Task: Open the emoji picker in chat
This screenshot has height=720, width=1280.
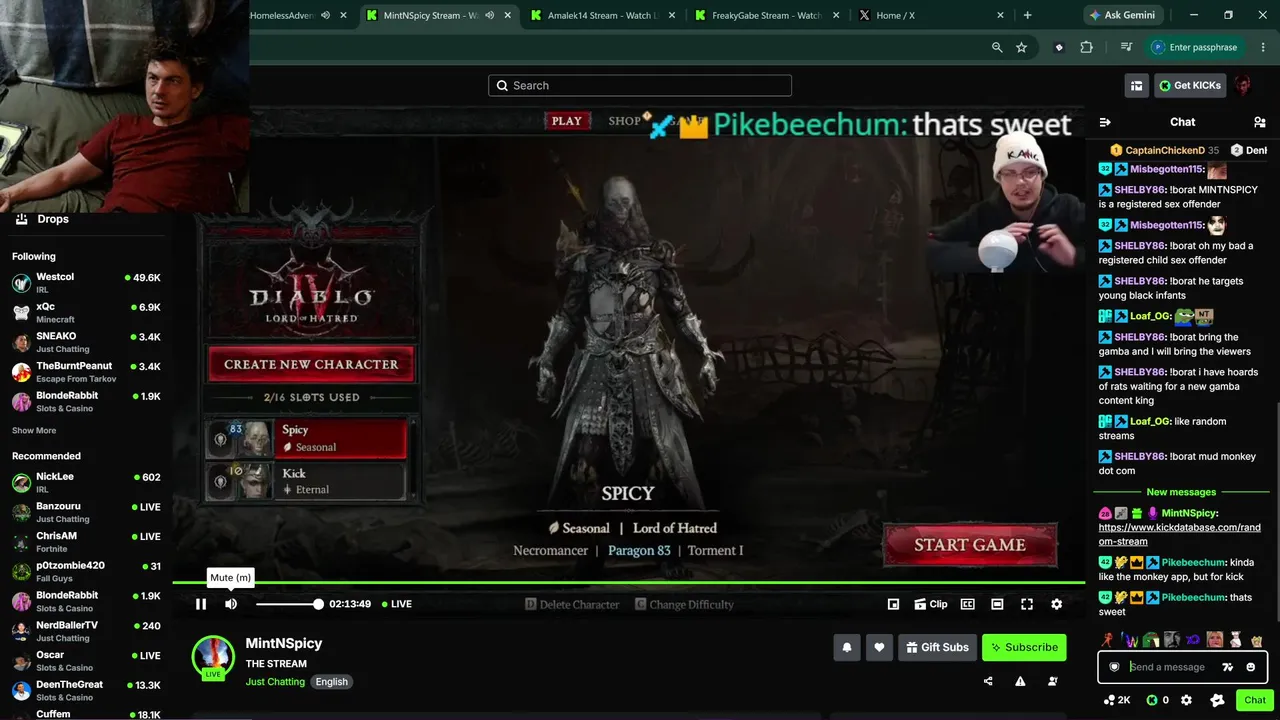Action: pyautogui.click(x=1250, y=667)
